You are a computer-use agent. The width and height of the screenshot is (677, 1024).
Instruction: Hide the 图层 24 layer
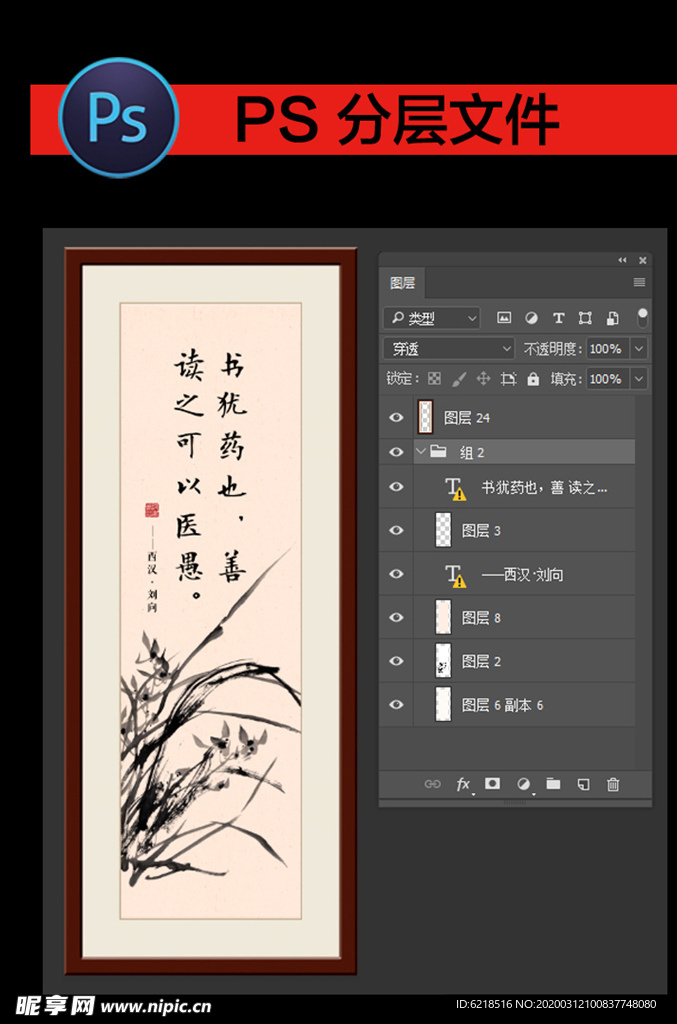pos(396,417)
